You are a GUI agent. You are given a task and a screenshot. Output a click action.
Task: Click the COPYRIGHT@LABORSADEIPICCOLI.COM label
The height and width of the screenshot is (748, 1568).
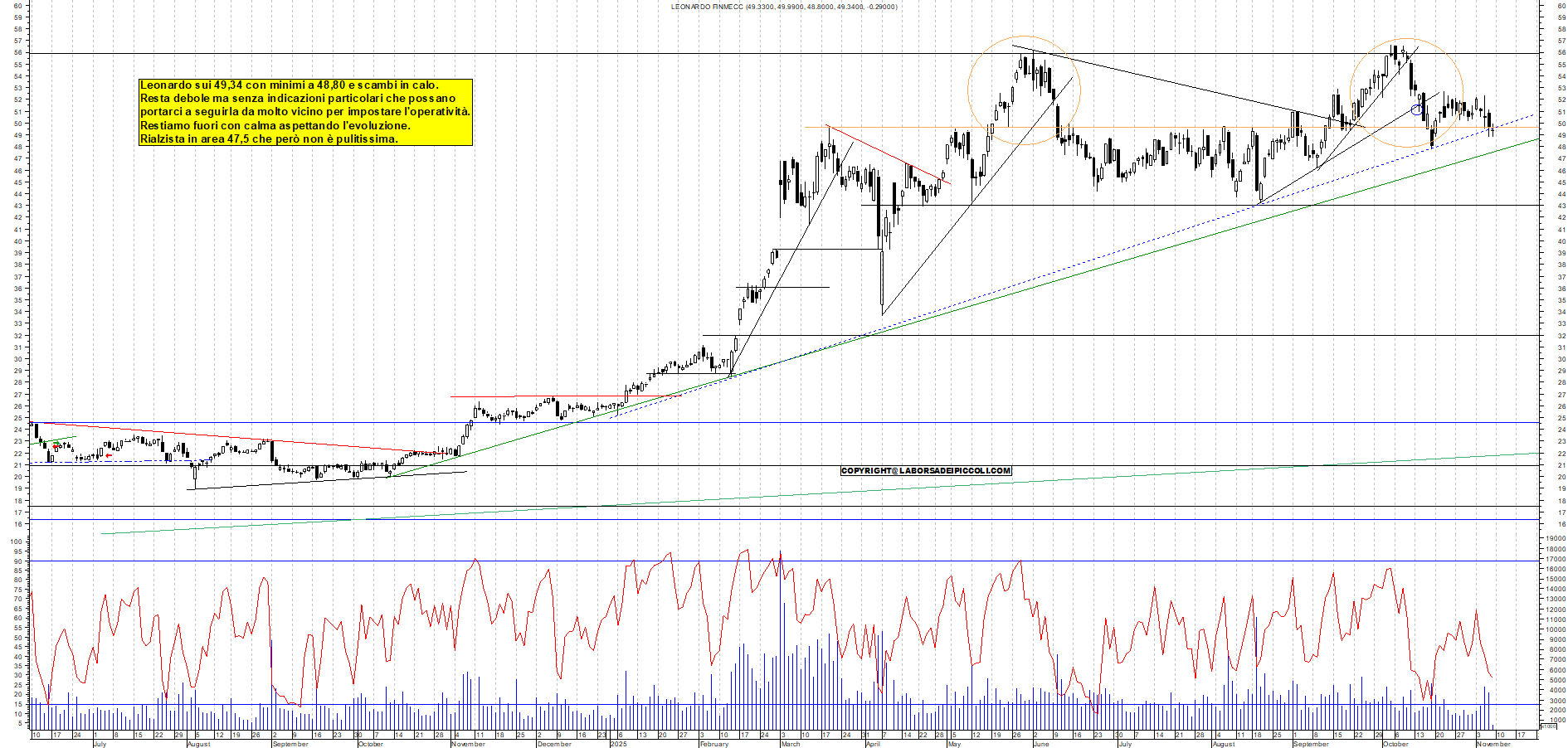point(926,470)
